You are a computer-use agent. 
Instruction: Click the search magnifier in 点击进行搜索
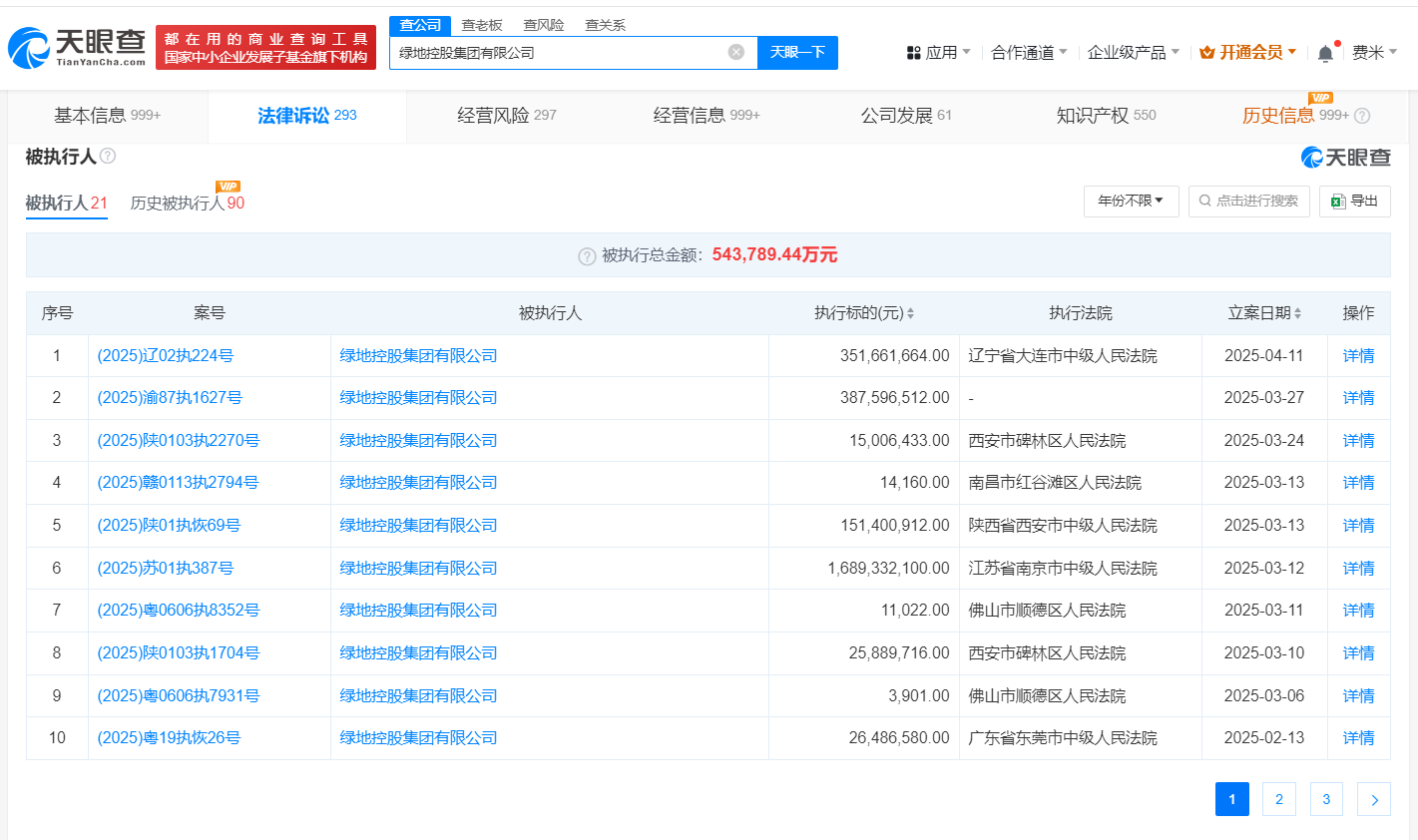point(1204,201)
